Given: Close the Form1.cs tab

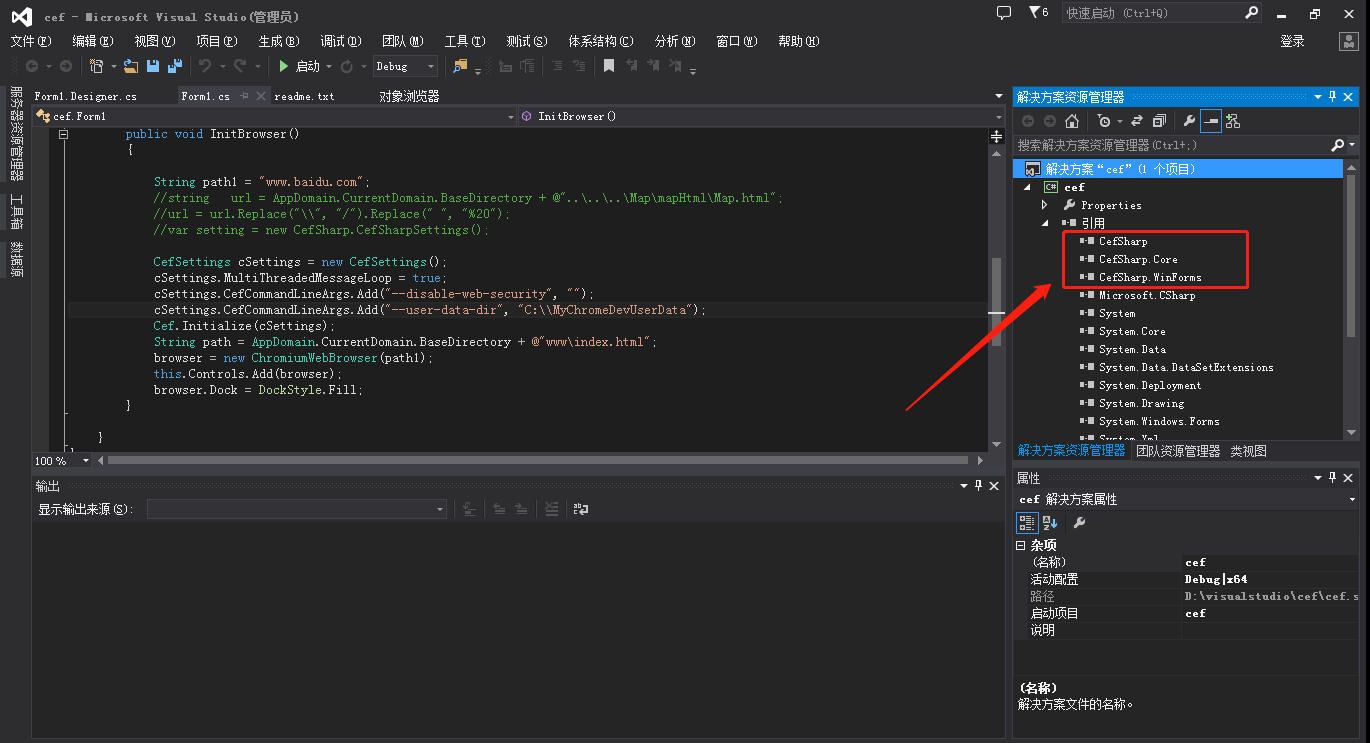Looking at the screenshot, I should click(262, 96).
